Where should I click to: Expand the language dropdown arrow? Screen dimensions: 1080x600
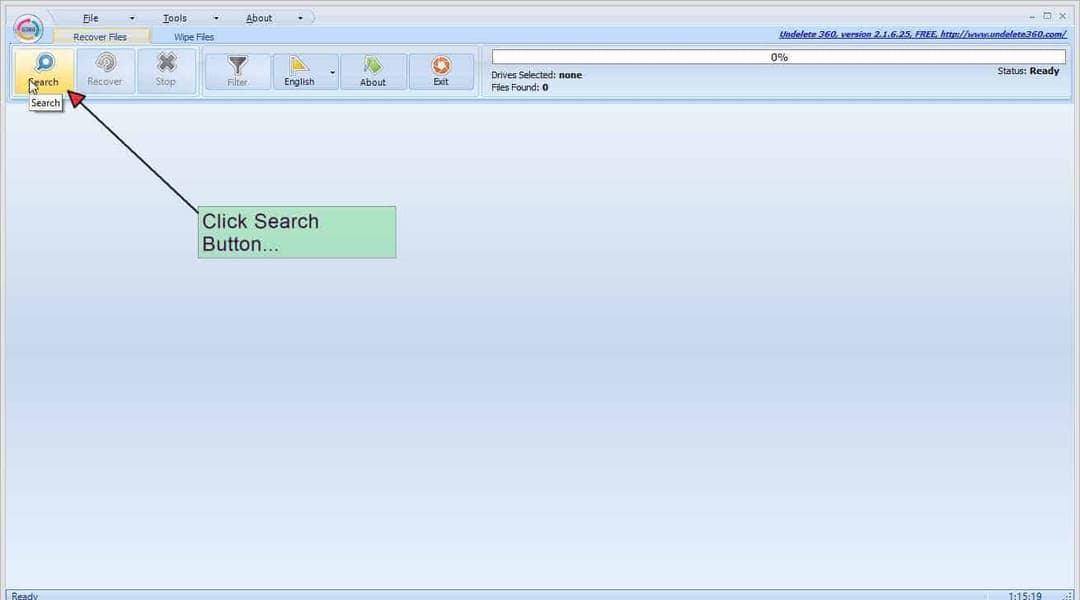click(x=333, y=72)
